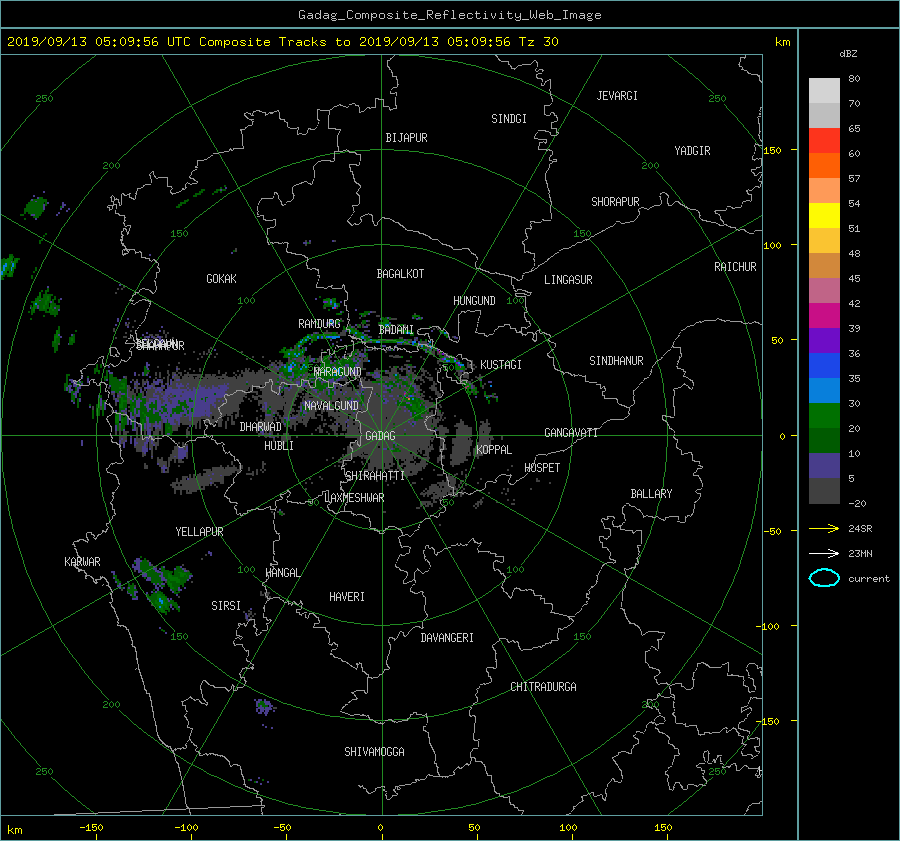Viewport: 900px width, 841px height.
Task: Click the RAICHUR city label
Action: [735, 267]
